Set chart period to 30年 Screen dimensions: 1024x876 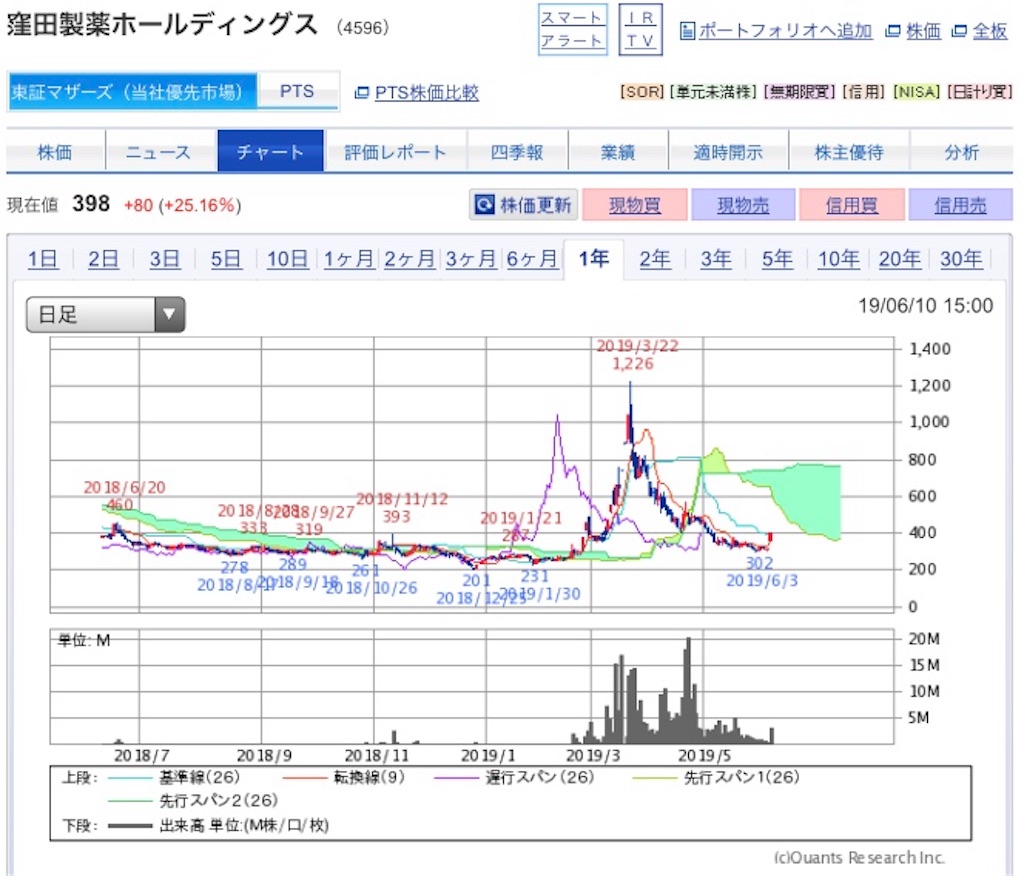(x=961, y=259)
